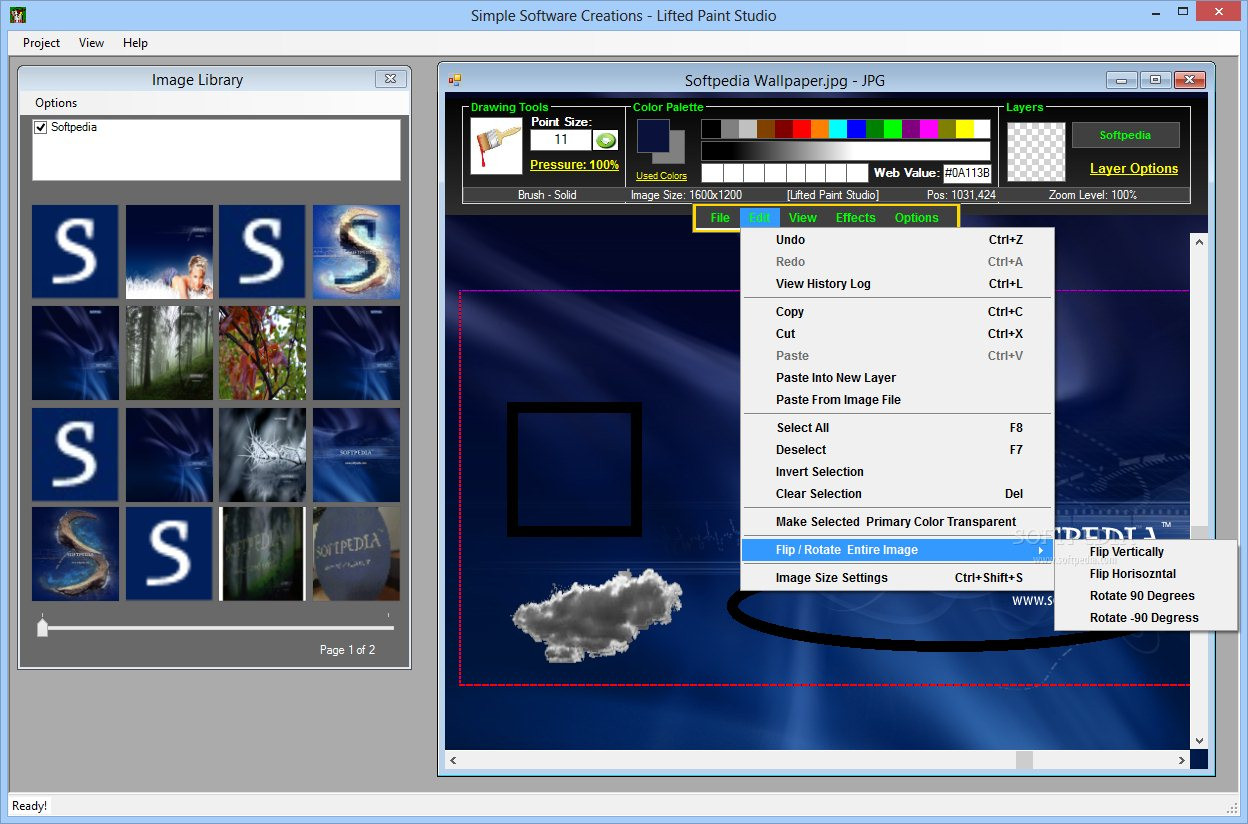Pick the cyan palette swatch
1248x824 pixels.
click(838, 129)
